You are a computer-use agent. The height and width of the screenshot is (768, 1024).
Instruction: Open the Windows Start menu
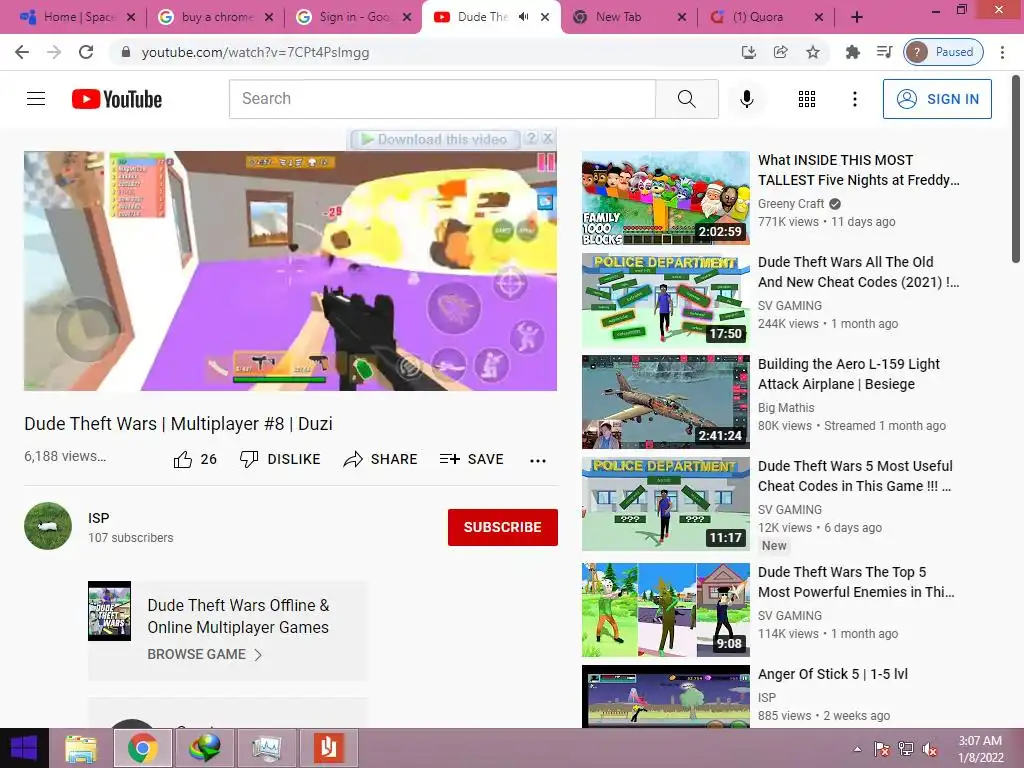point(24,748)
